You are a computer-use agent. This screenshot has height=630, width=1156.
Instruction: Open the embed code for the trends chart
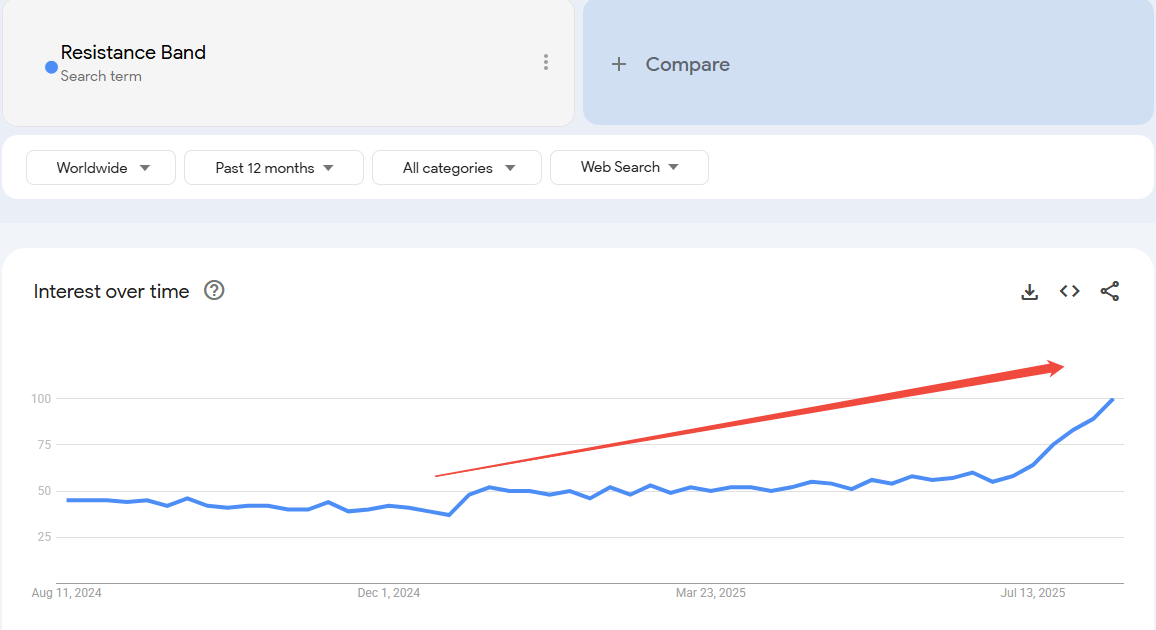1069,291
